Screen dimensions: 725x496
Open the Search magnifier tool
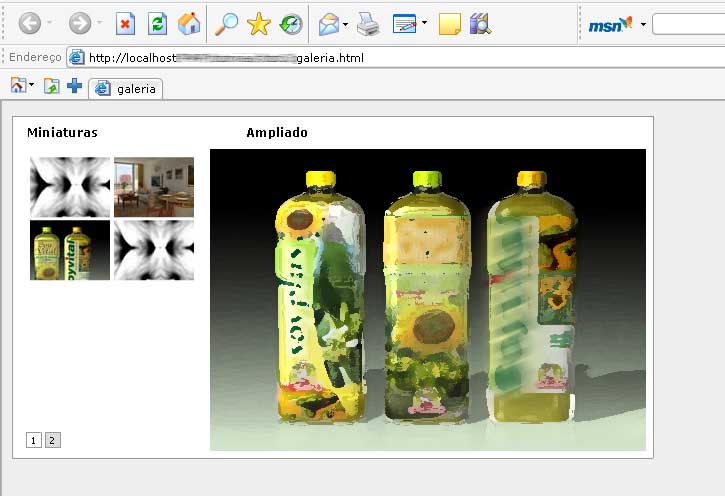pyautogui.click(x=227, y=24)
